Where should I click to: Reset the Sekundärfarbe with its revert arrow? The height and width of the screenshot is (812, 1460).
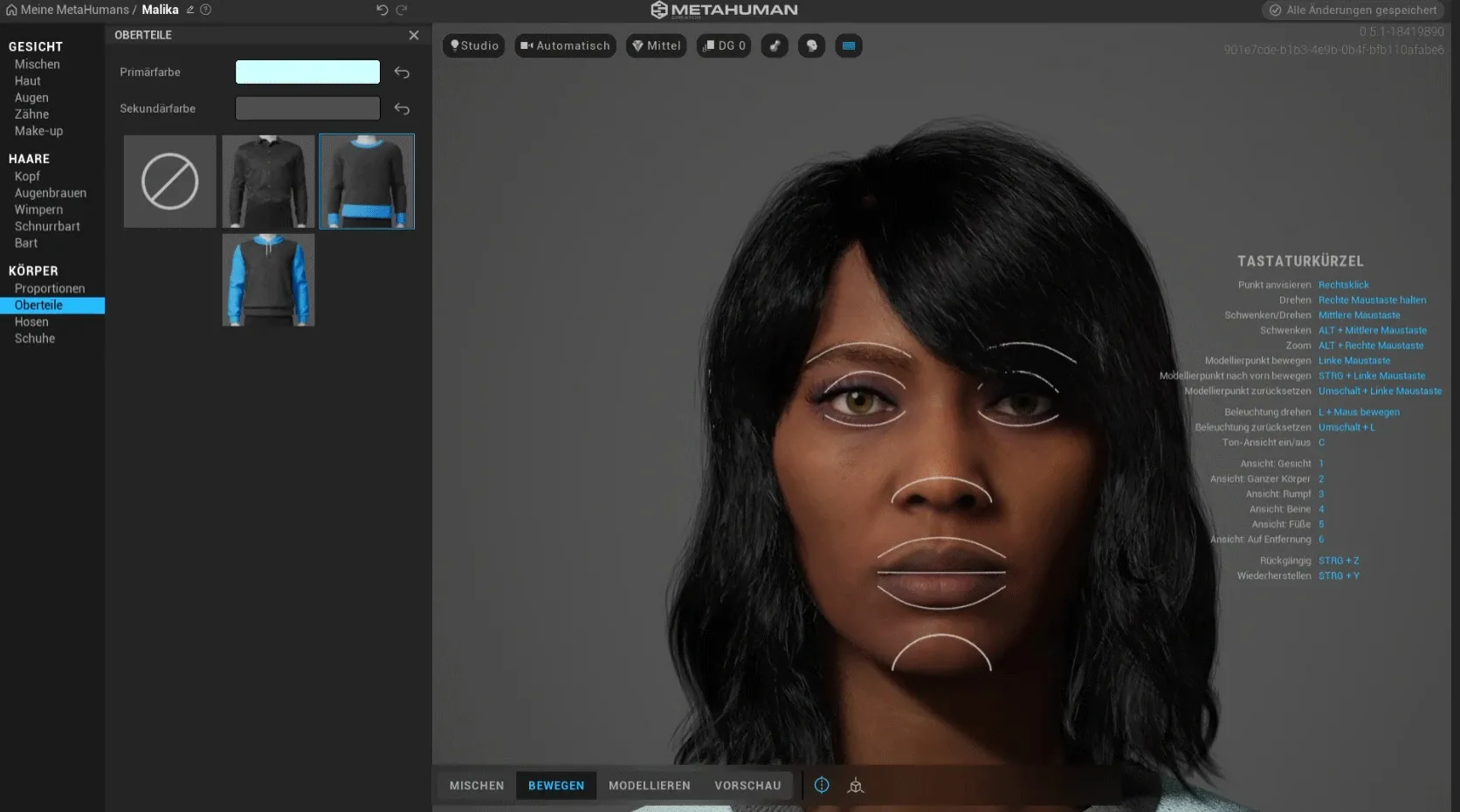pyautogui.click(x=402, y=108)
